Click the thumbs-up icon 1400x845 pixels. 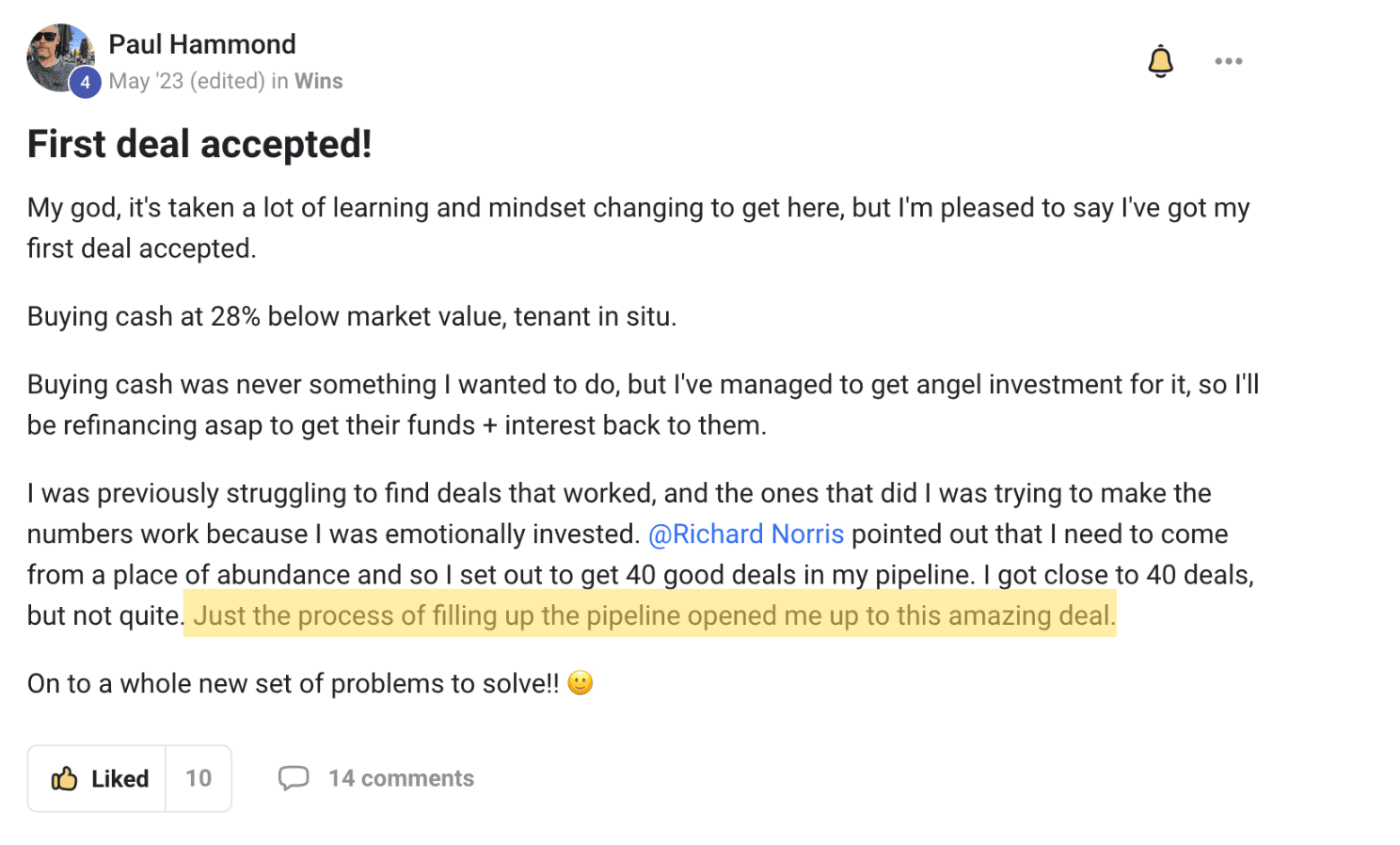[64, 778]
